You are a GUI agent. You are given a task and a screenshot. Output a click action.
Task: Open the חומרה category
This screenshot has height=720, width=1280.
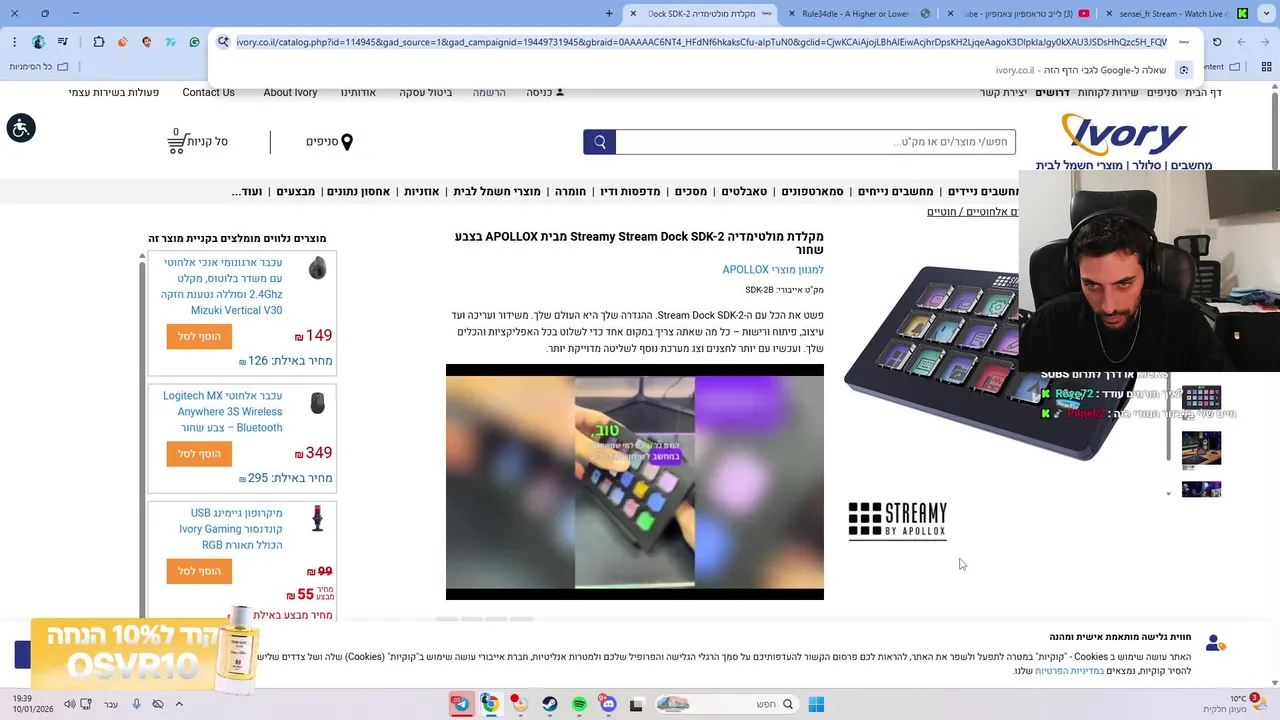pos(570,191)
